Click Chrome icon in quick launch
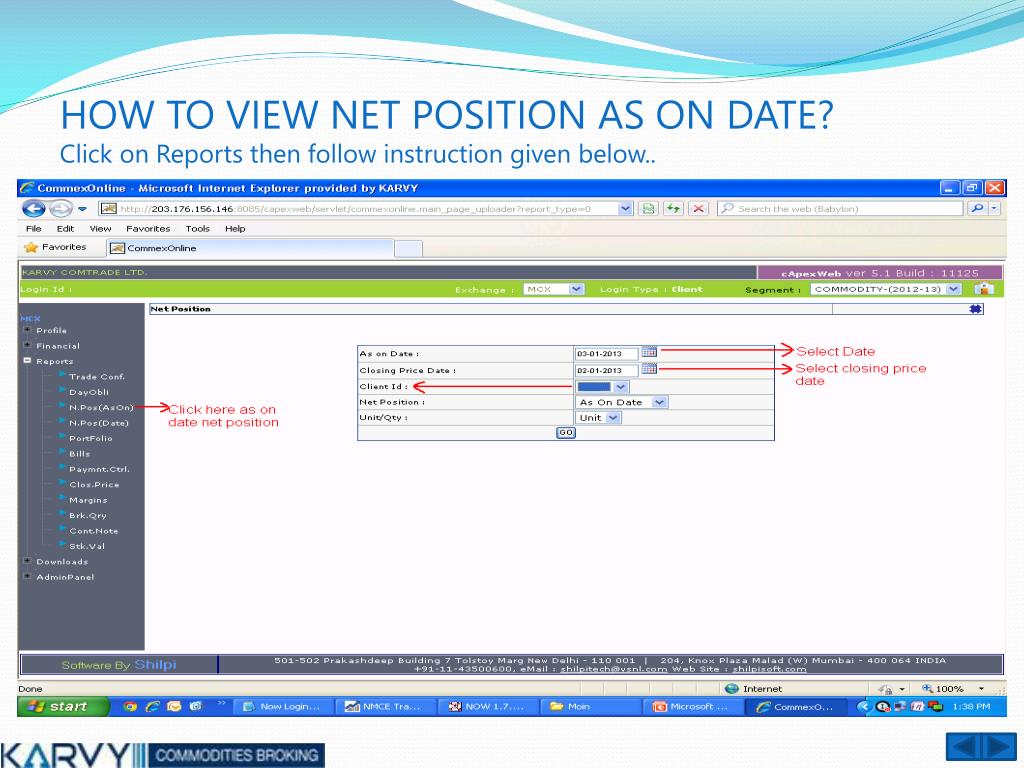Screen dimensions: 1024x768 coord(130,706)
